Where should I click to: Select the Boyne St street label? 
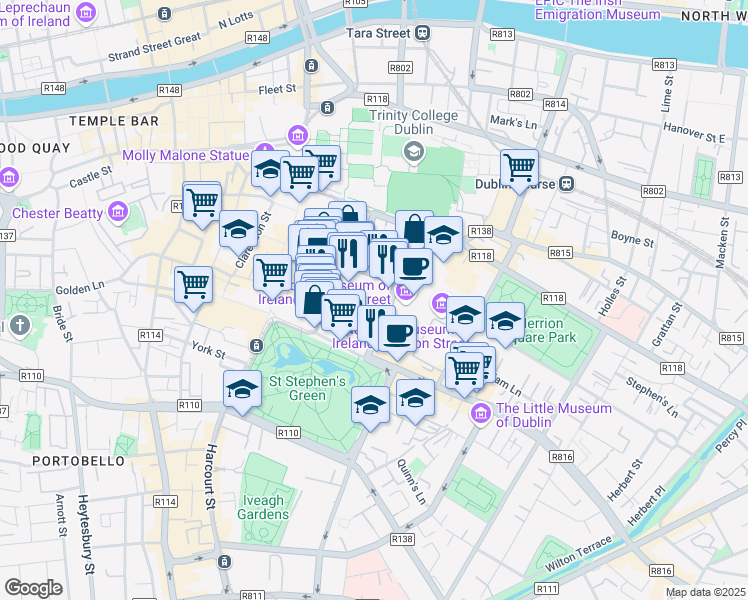633,238
